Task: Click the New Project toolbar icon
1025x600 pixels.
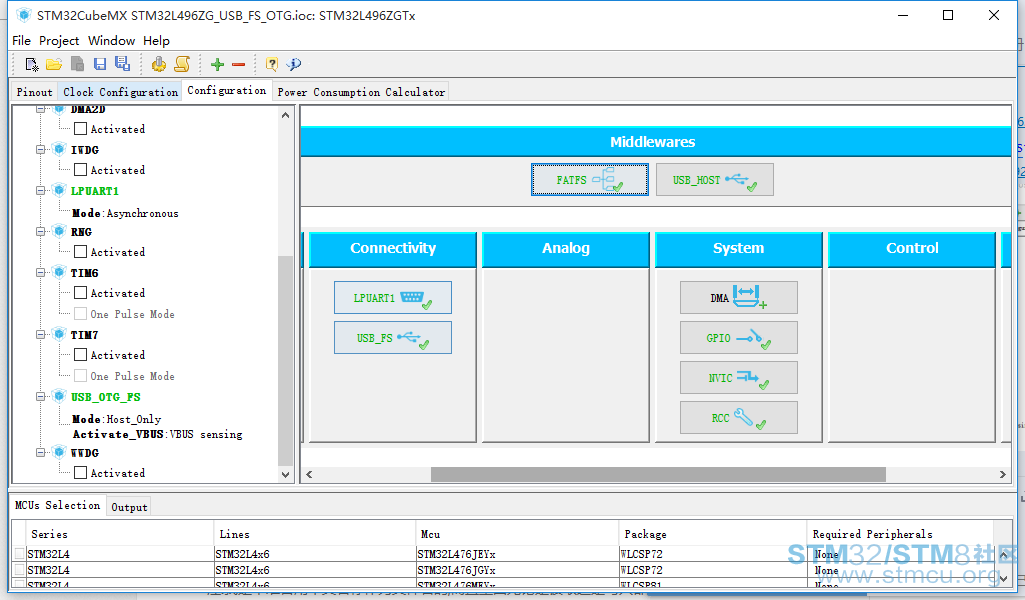Action: coord(31,64)
